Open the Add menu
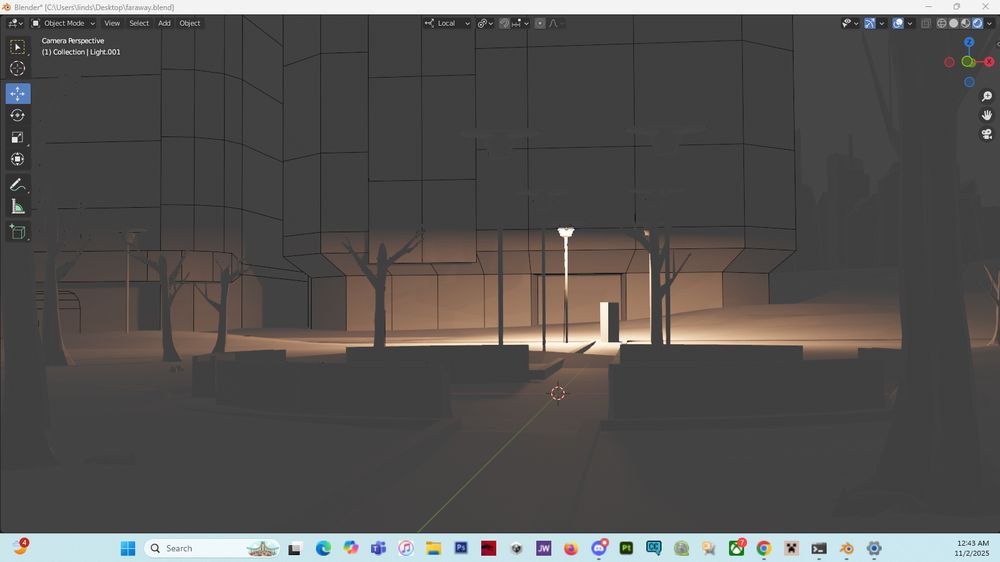1000x562 pixels. [x=164, y=23]
